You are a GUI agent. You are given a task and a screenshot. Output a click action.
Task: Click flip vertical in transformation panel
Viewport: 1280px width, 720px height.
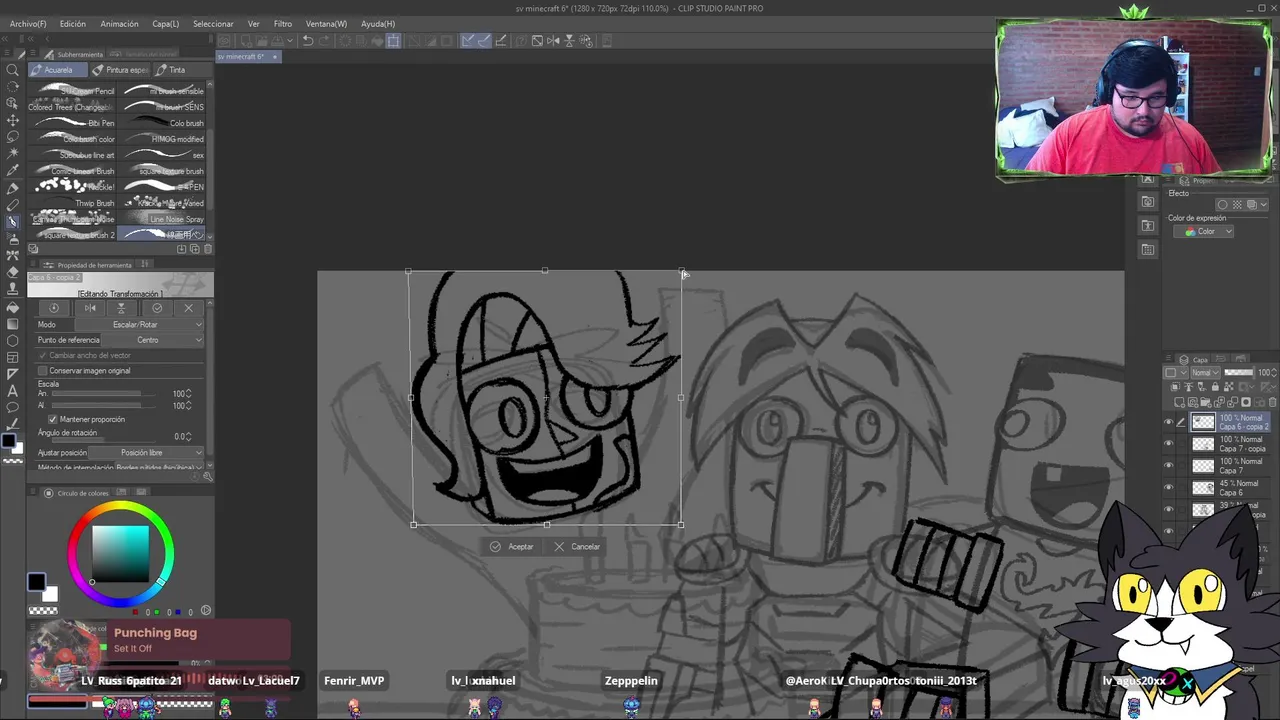pos(121,308)
